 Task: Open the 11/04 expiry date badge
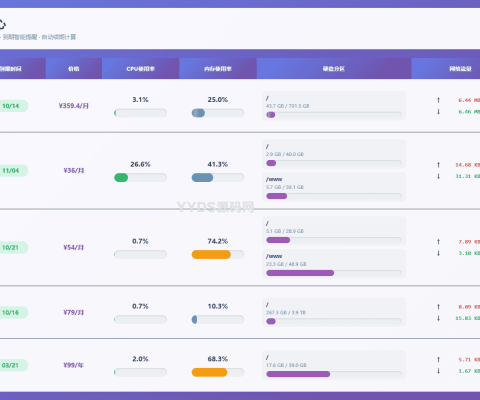pos(13,171)
